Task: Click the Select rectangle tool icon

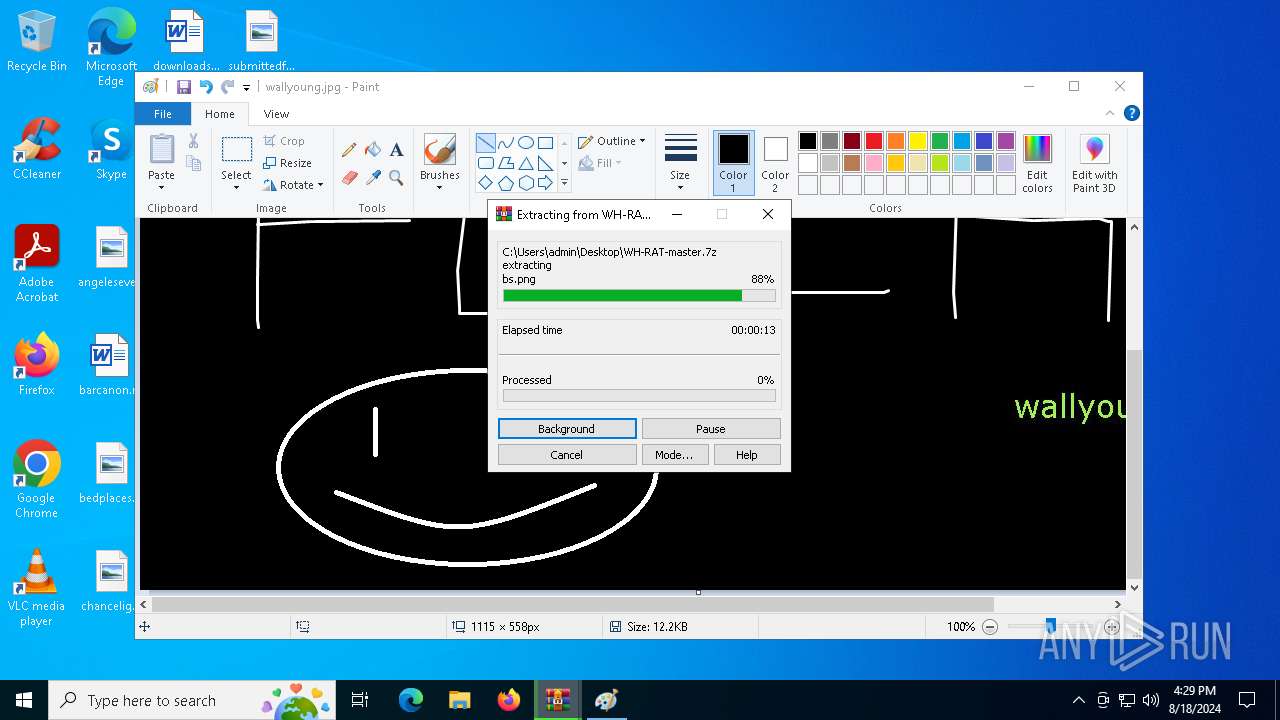Action: pos(236,150)
